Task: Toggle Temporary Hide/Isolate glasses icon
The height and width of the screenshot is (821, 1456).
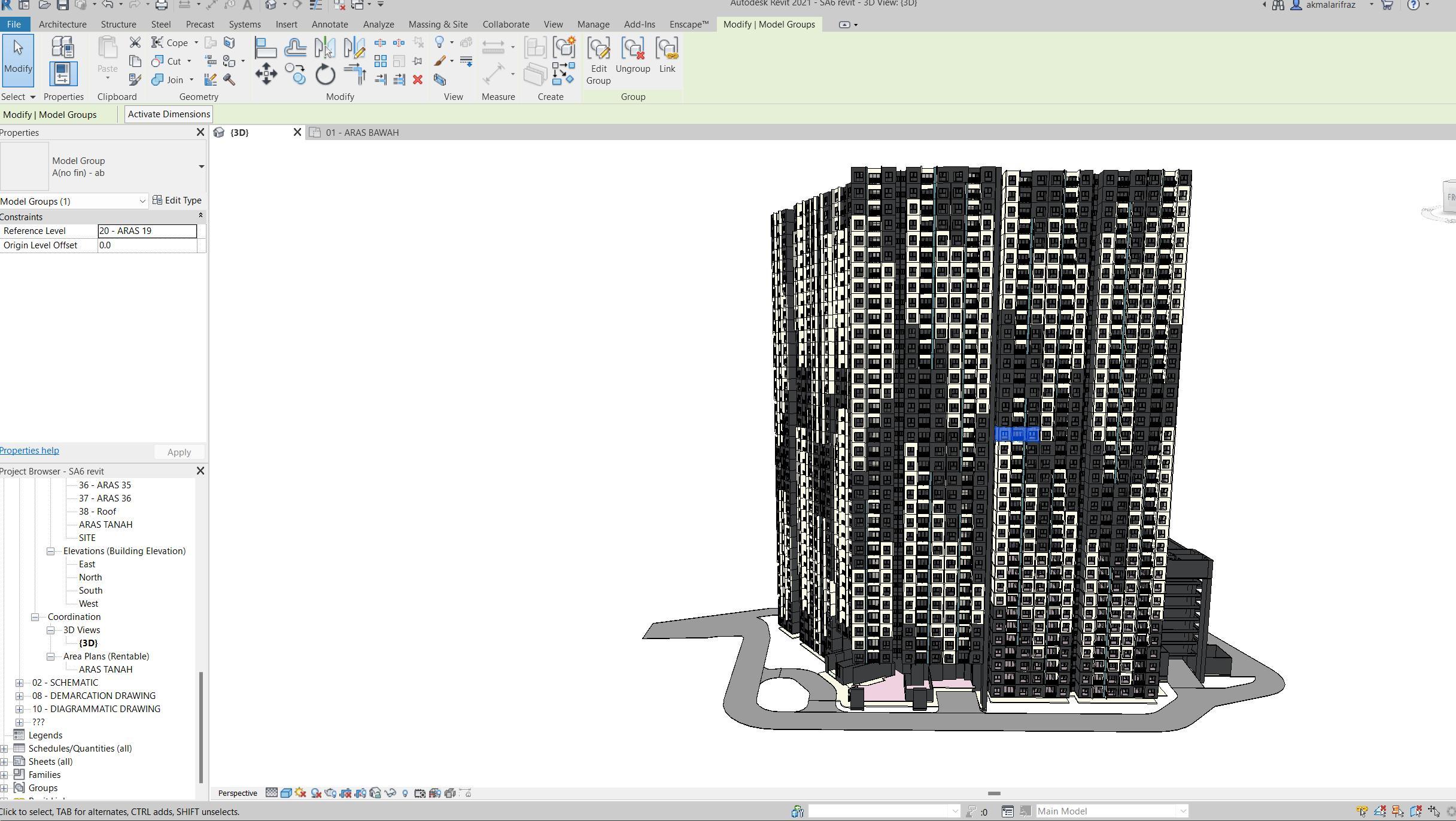Action: 390,793
